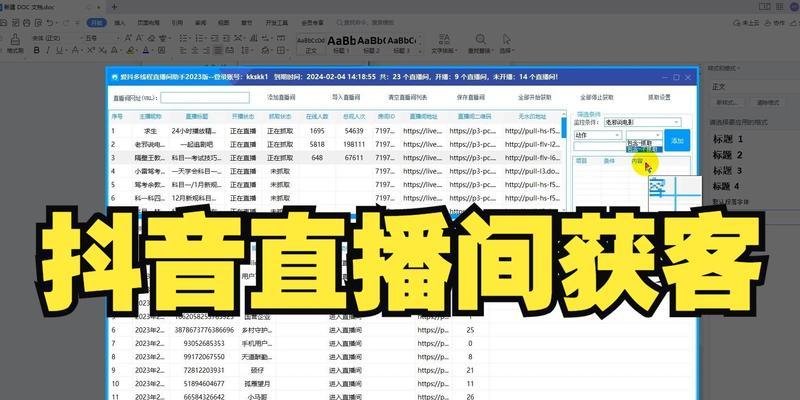Click the WPS command search box
800x400 pixels.
(366, 23)
